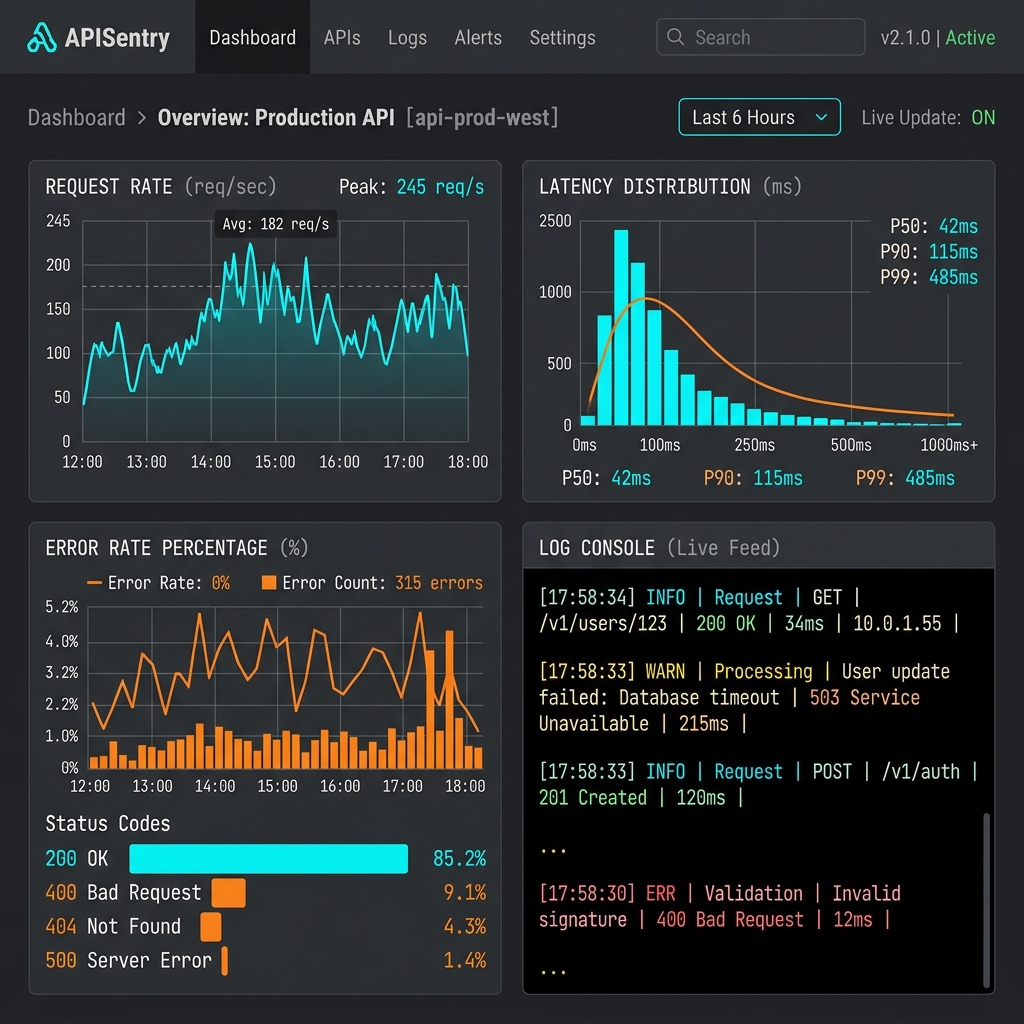Click the 4.3% percentage value
This screenshot has width=1024, height=1024.
[465, 927]
